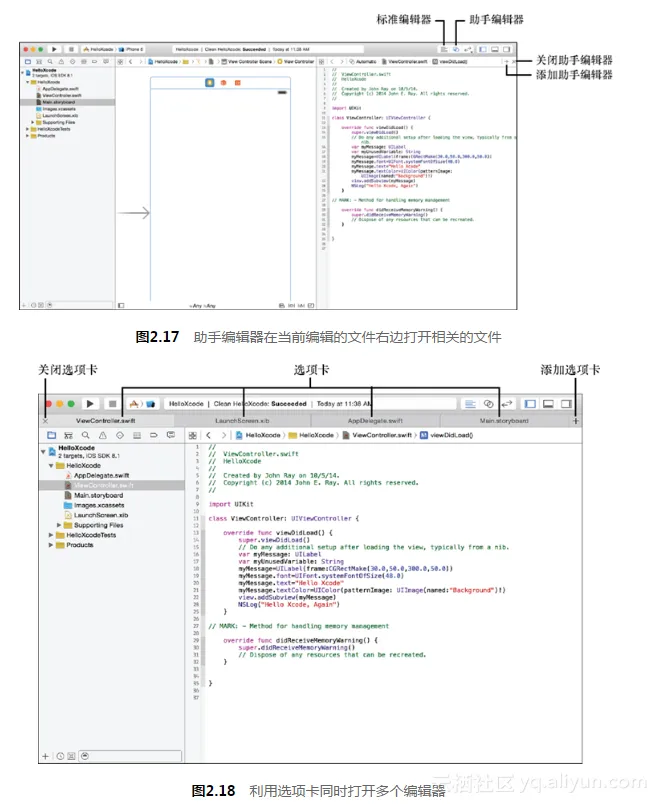The width and height of the screenshot is (658, 804).
Task: Run the project in the top Xcode window
Action: pos(54,49)
